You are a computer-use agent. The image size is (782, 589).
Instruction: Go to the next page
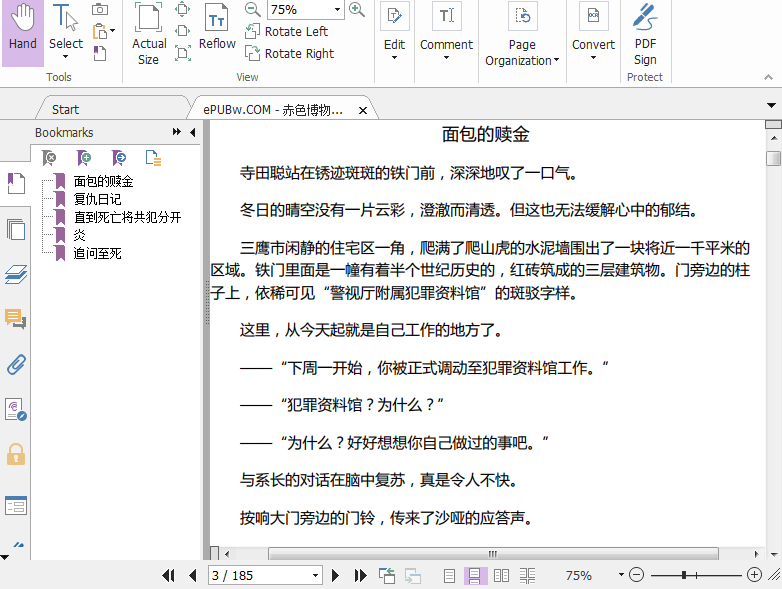point(335,576)
